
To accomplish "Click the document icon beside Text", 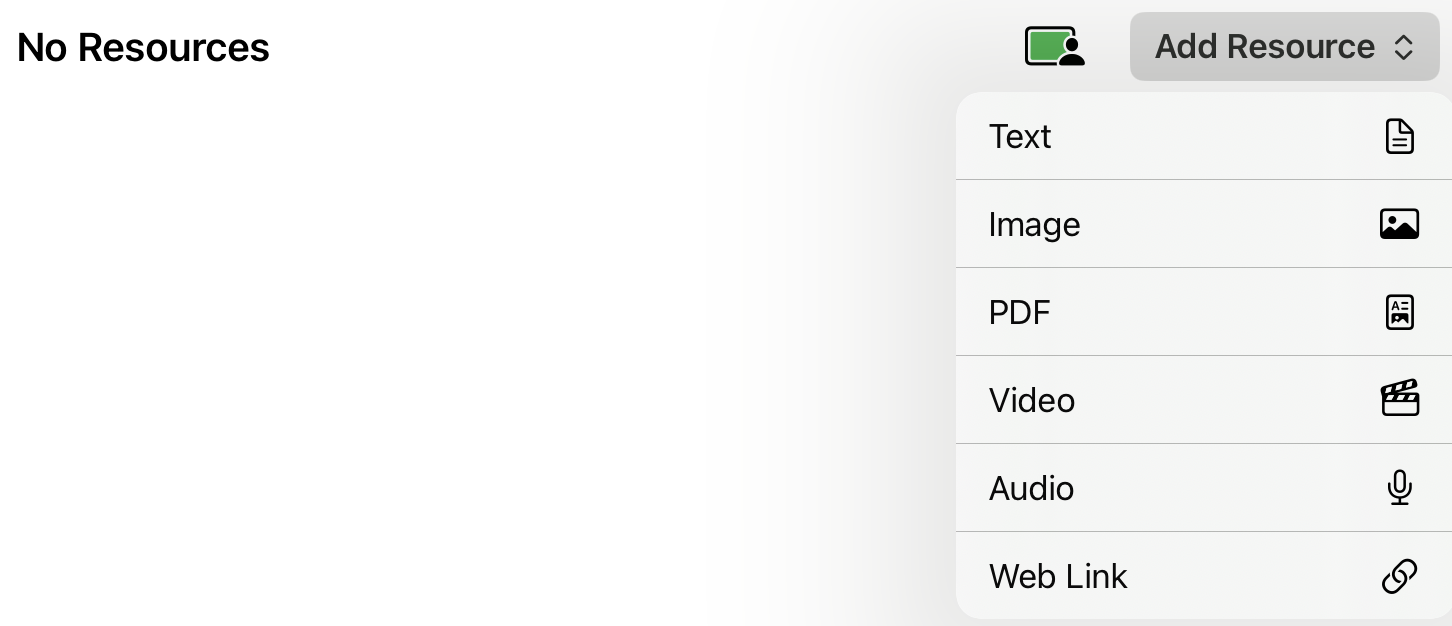I will pos(1399,136).
